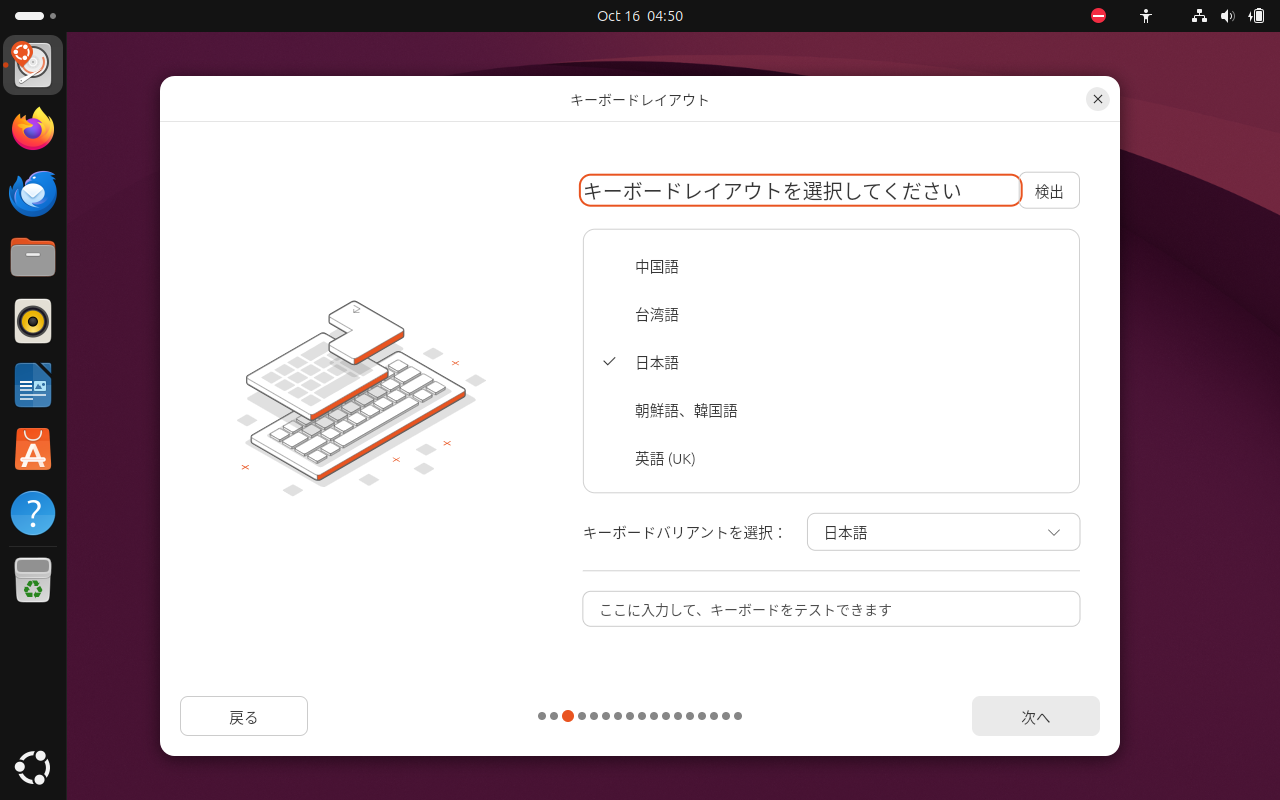Screen dimensions: 1280x800
Task: Close the keyboard layout dialog
Action: coord(1098,99)
